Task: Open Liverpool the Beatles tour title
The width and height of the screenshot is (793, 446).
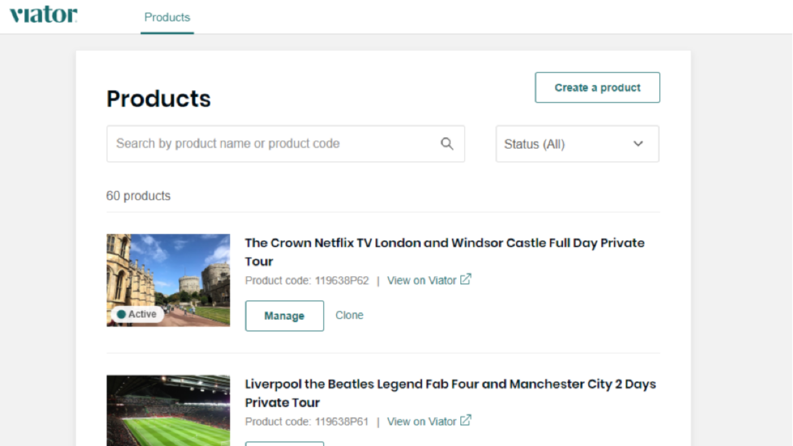Action: click(450, 393)
